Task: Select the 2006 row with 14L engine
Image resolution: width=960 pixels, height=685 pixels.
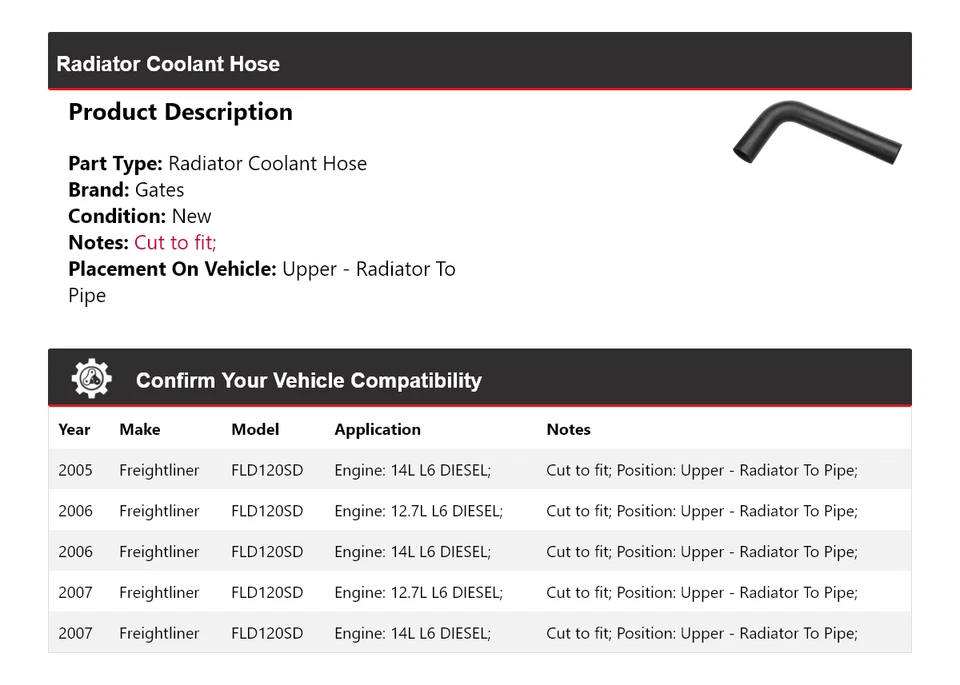Action: pyautogui.click(x=480, y=551)
